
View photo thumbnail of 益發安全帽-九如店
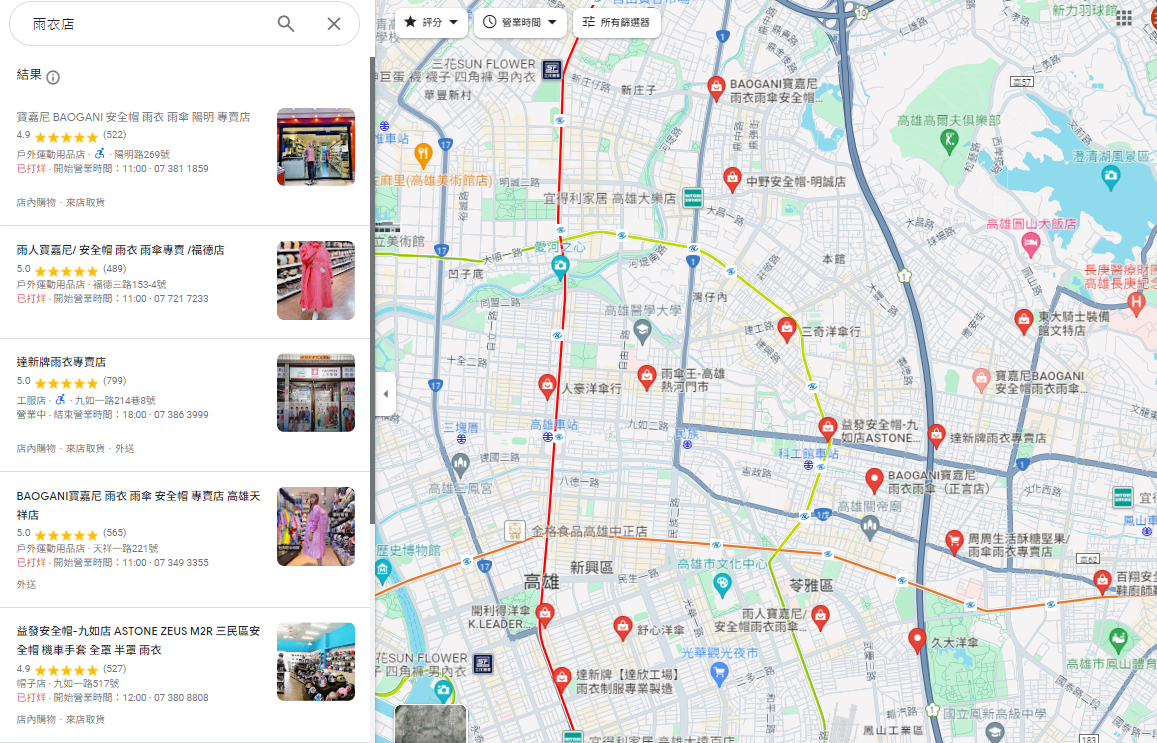pyautogui.click(x=316, y=662)
